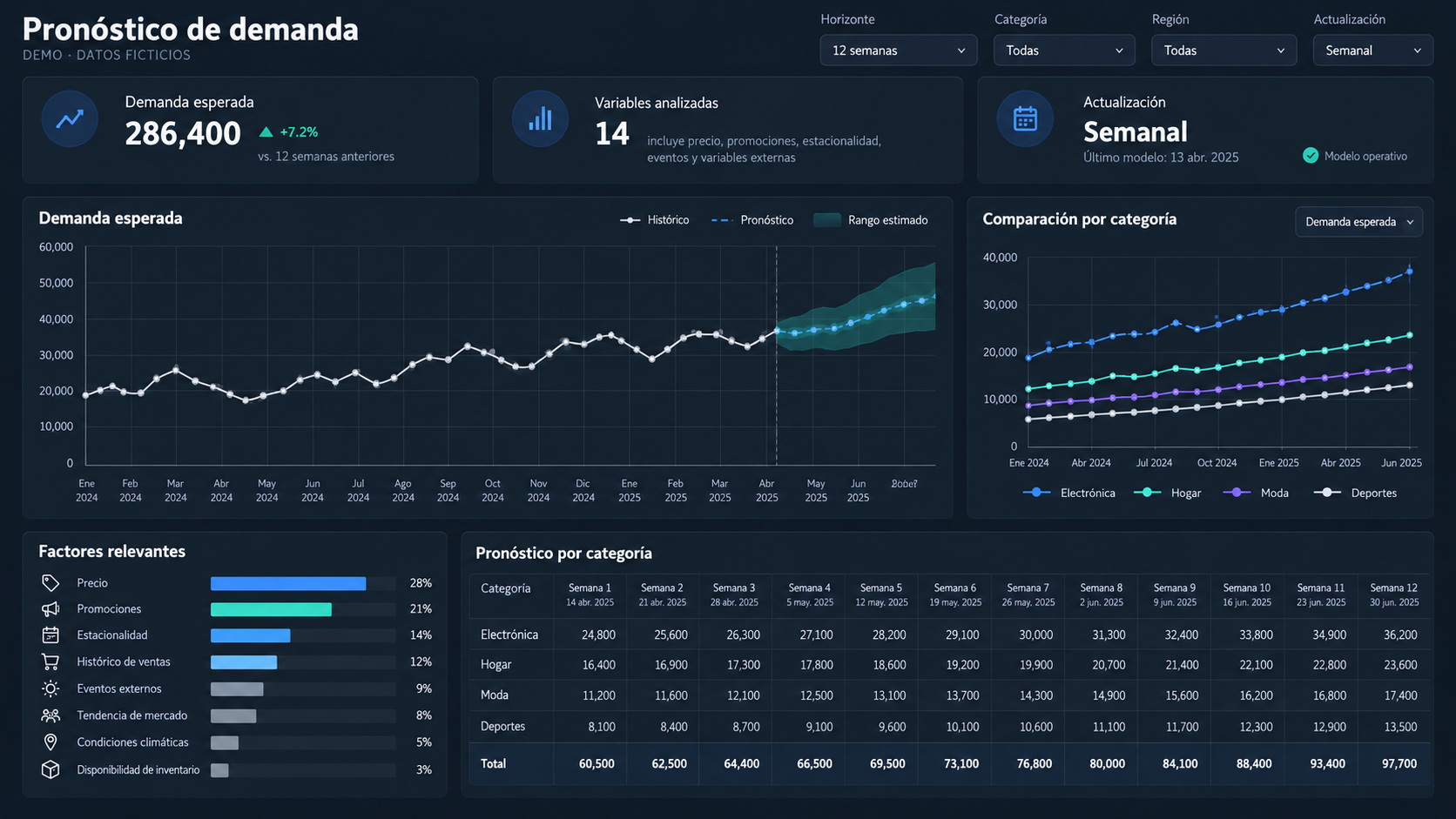
Task: Select the Deportes row label in table
Action: point(503,726)
